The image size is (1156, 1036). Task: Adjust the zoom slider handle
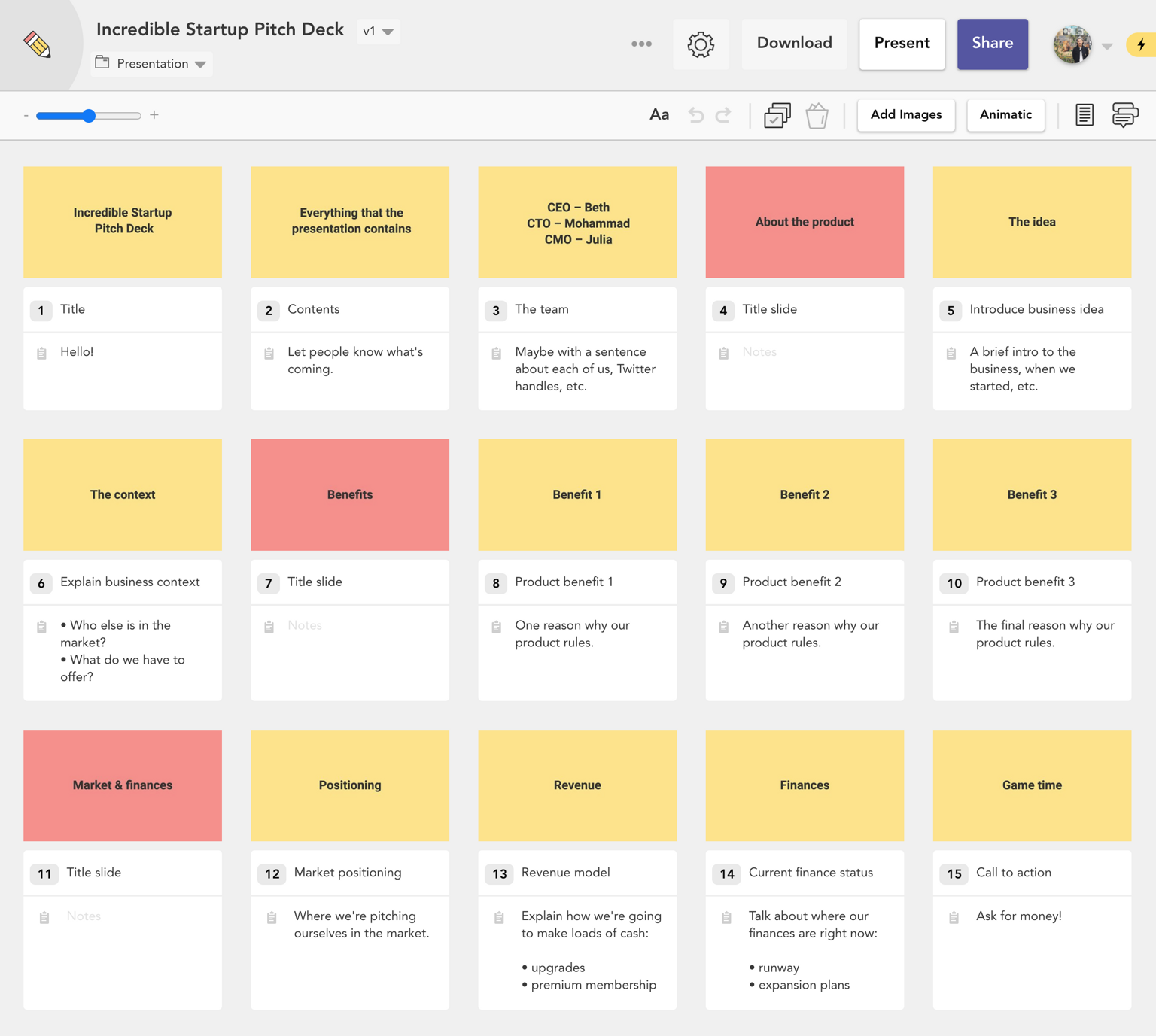coord(89,115)
